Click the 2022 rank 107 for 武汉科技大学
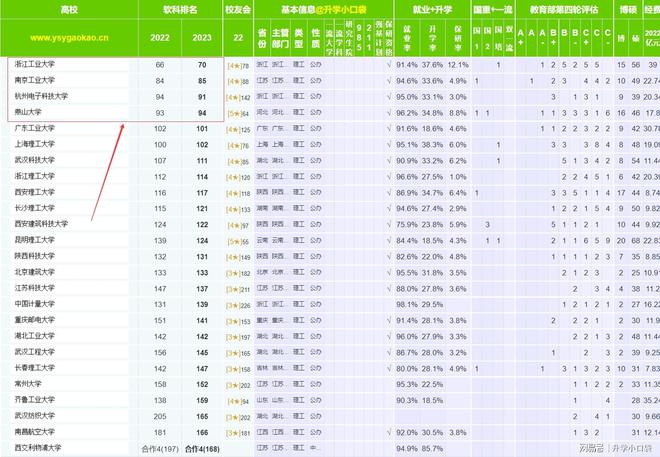 160,161
